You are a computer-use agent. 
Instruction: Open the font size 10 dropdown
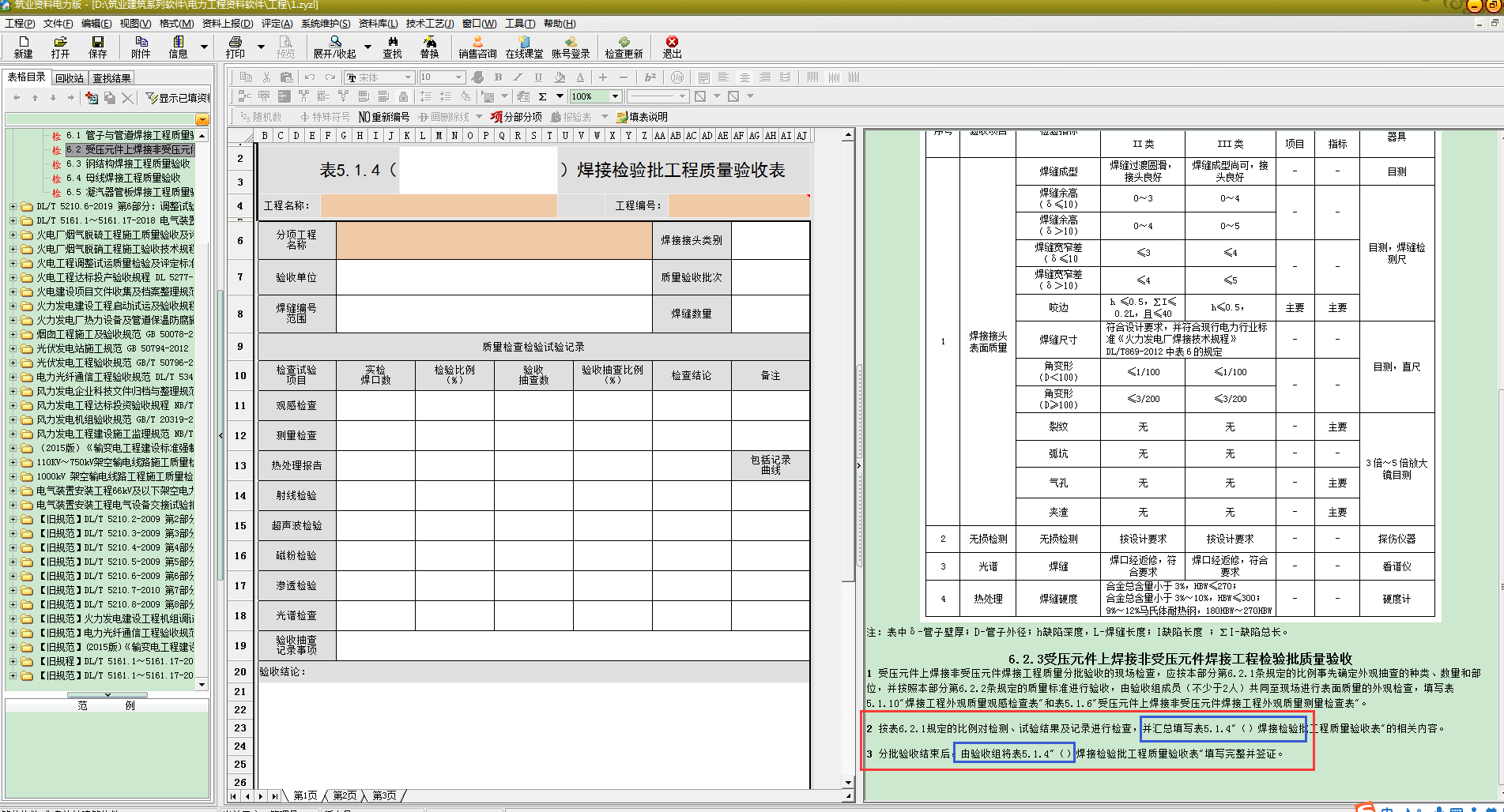pos(459,77)
